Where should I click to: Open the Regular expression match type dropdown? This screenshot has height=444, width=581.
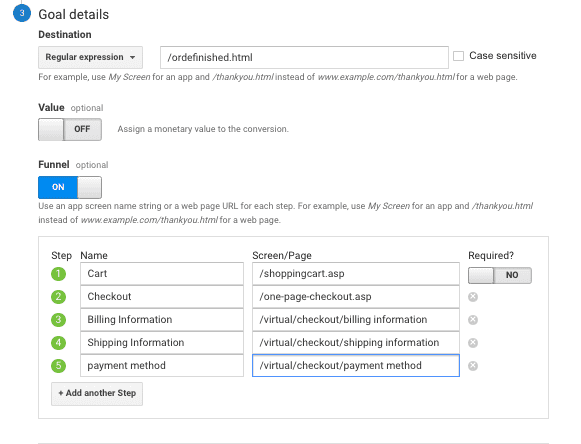pyautogui.click(x=90, y=57)
